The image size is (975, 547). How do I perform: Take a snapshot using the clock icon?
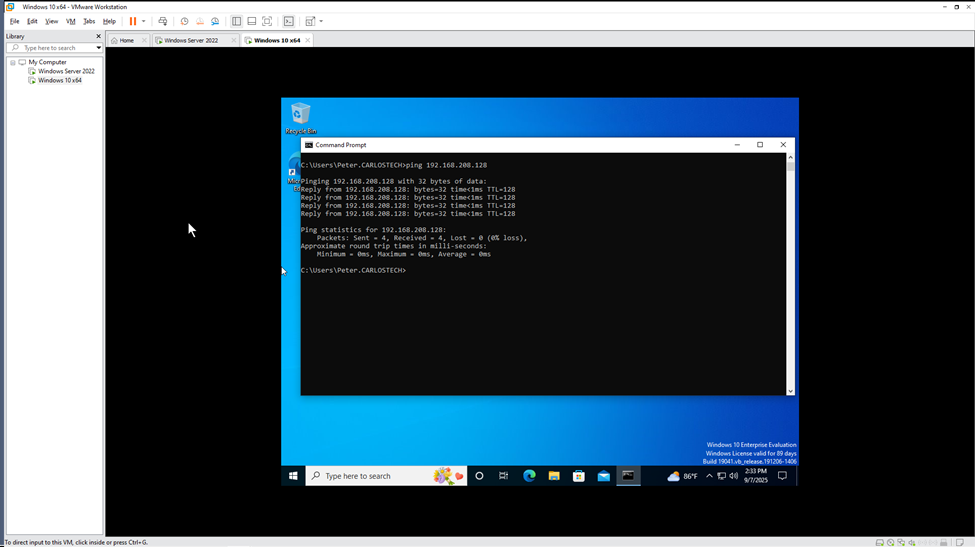tap(184, 21)
